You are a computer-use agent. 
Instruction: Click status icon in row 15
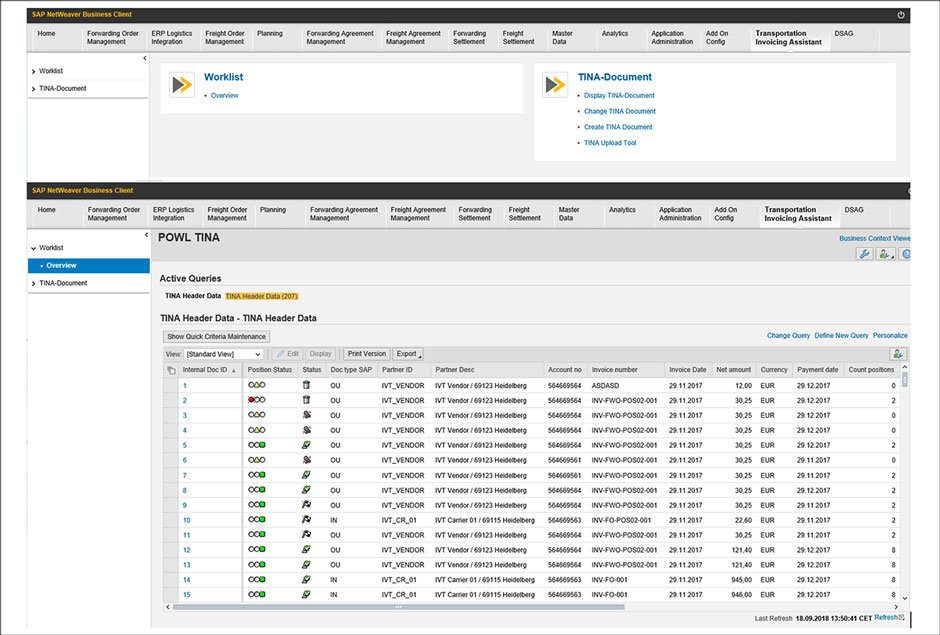[x=306, y=594]
